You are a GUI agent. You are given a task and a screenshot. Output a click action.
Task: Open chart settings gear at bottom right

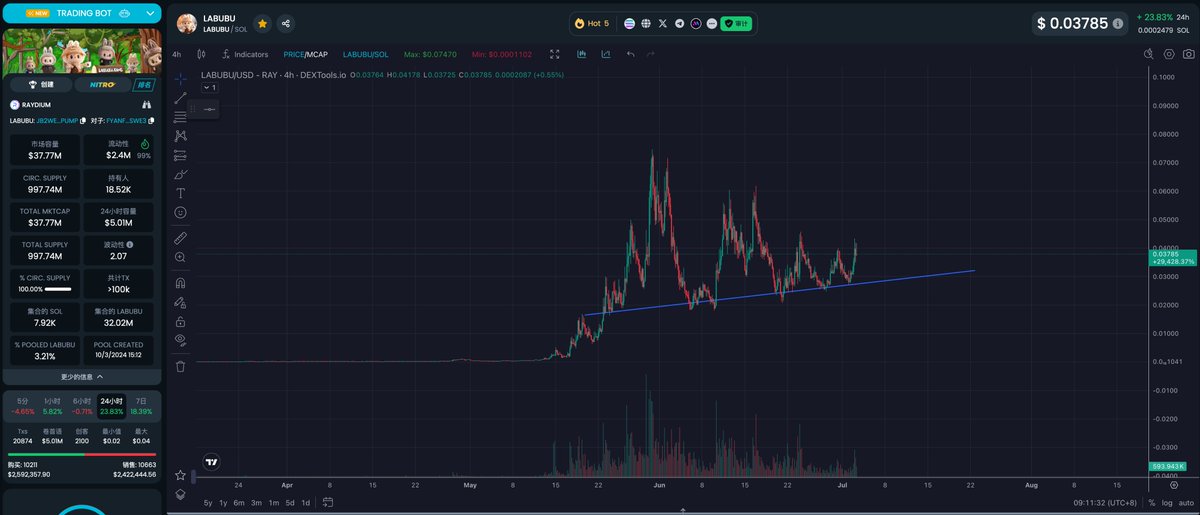[x=1174, y=484]
